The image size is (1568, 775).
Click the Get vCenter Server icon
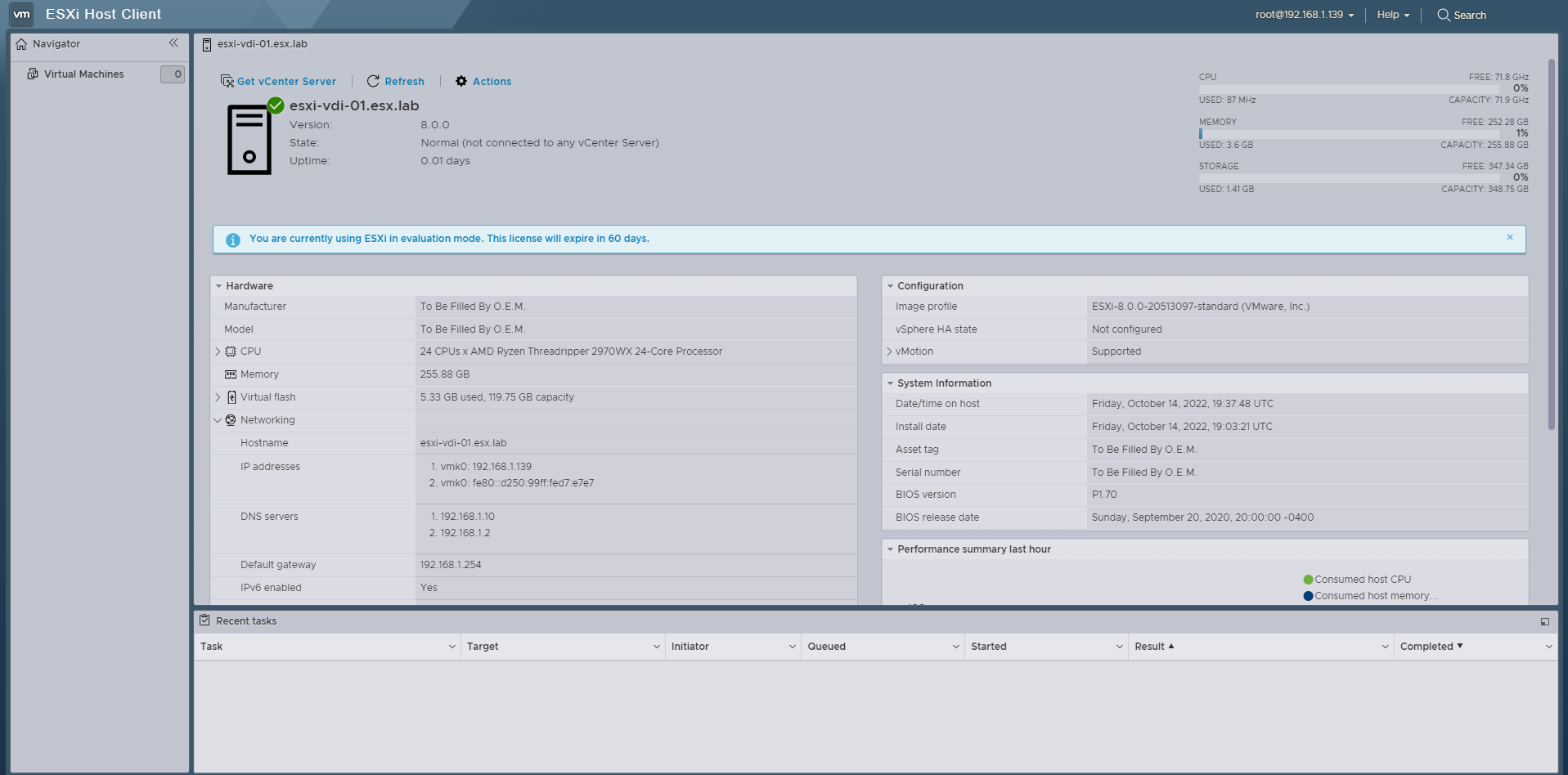click(227, 81)
